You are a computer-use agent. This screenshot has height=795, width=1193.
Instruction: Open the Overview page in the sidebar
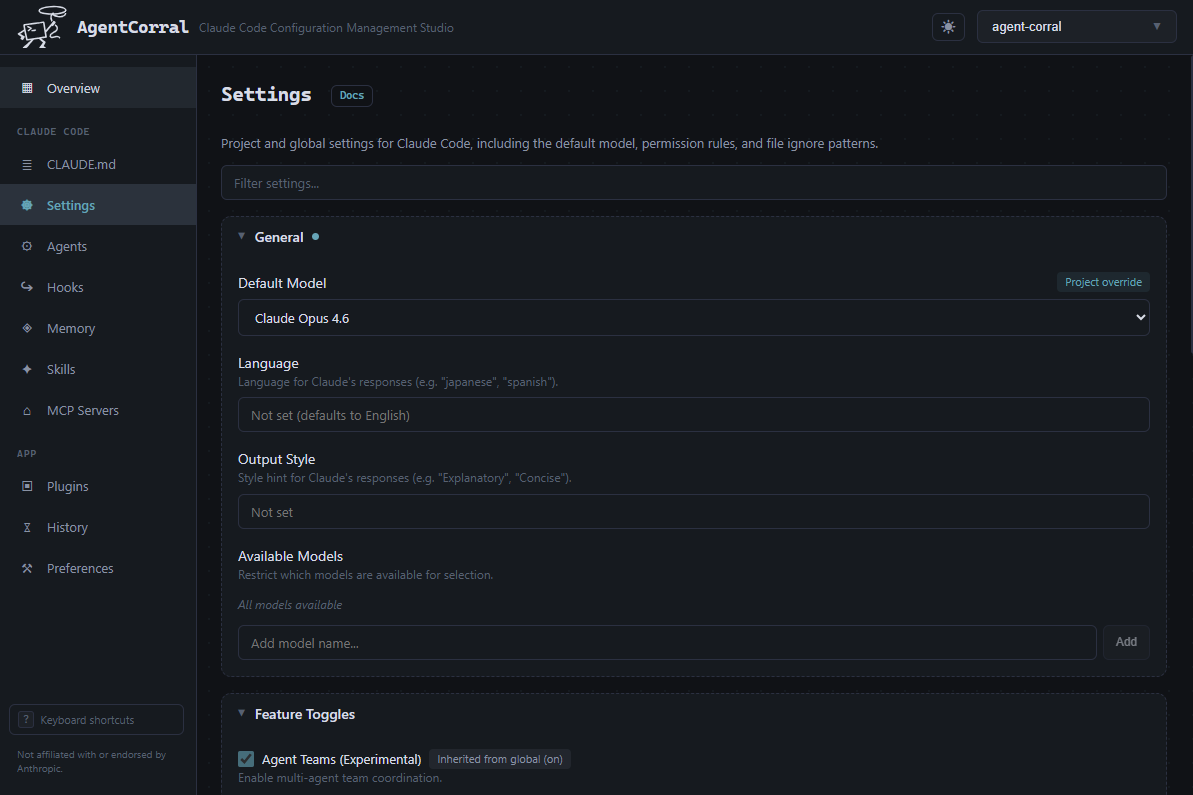click(x=73, y=89)
